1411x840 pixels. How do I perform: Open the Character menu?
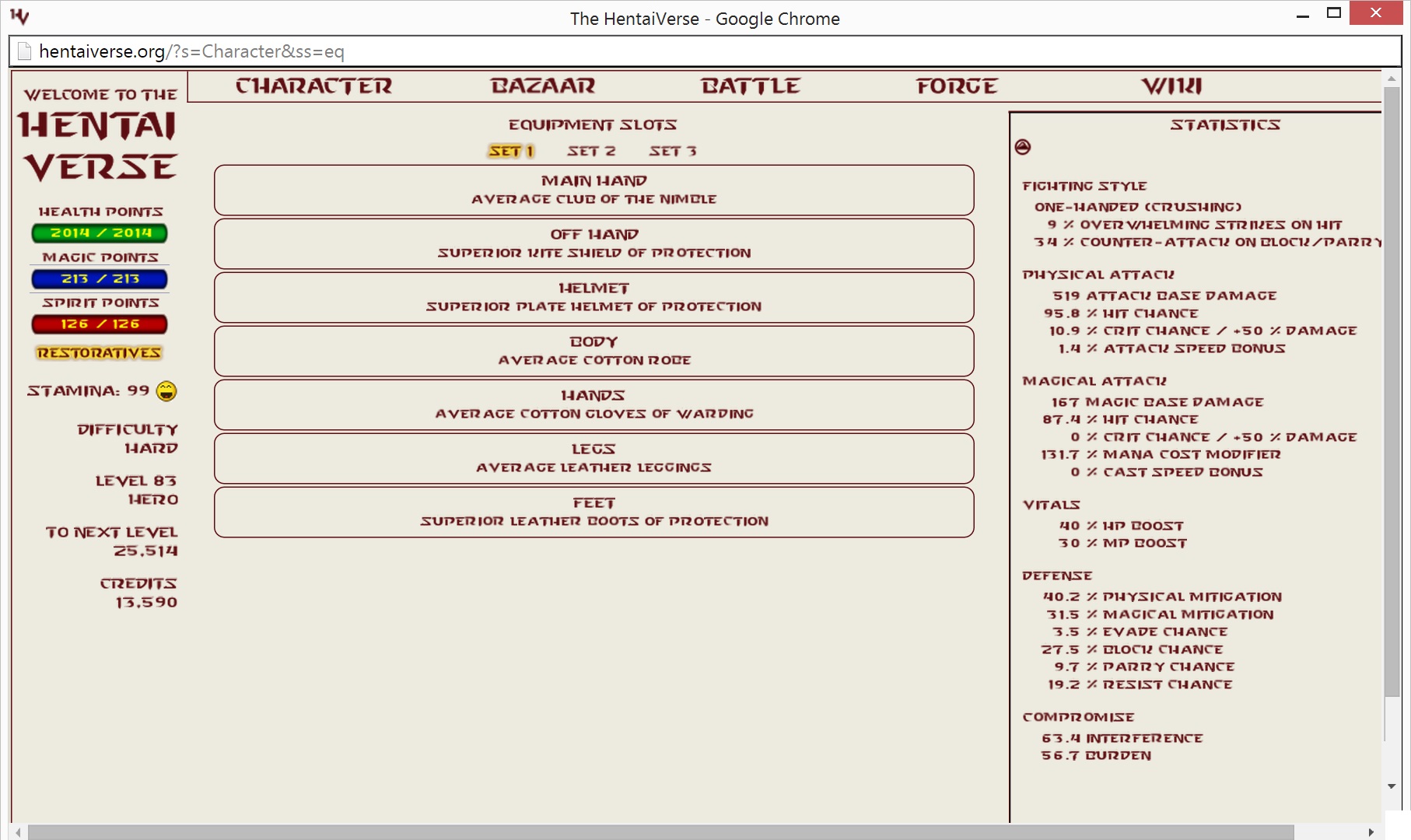point(314,86)
